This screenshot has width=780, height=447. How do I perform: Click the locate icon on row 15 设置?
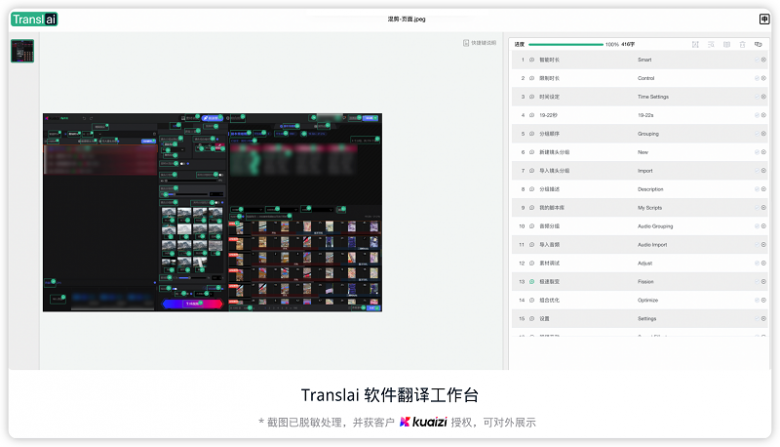pos(531,318)
